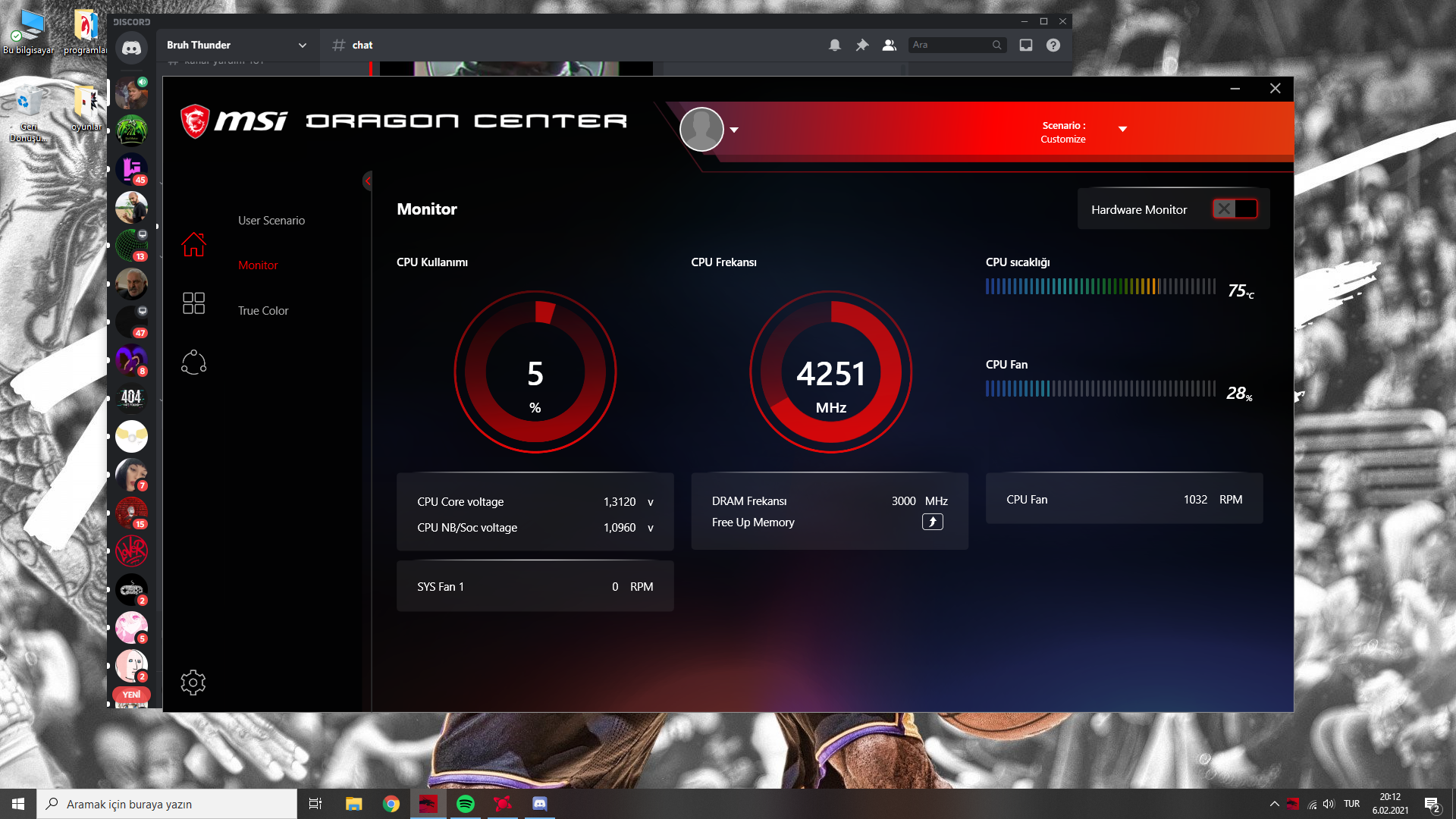Open volume control in system tray
Viewport: 1456px width, 819px height.
click(1329, 804)
